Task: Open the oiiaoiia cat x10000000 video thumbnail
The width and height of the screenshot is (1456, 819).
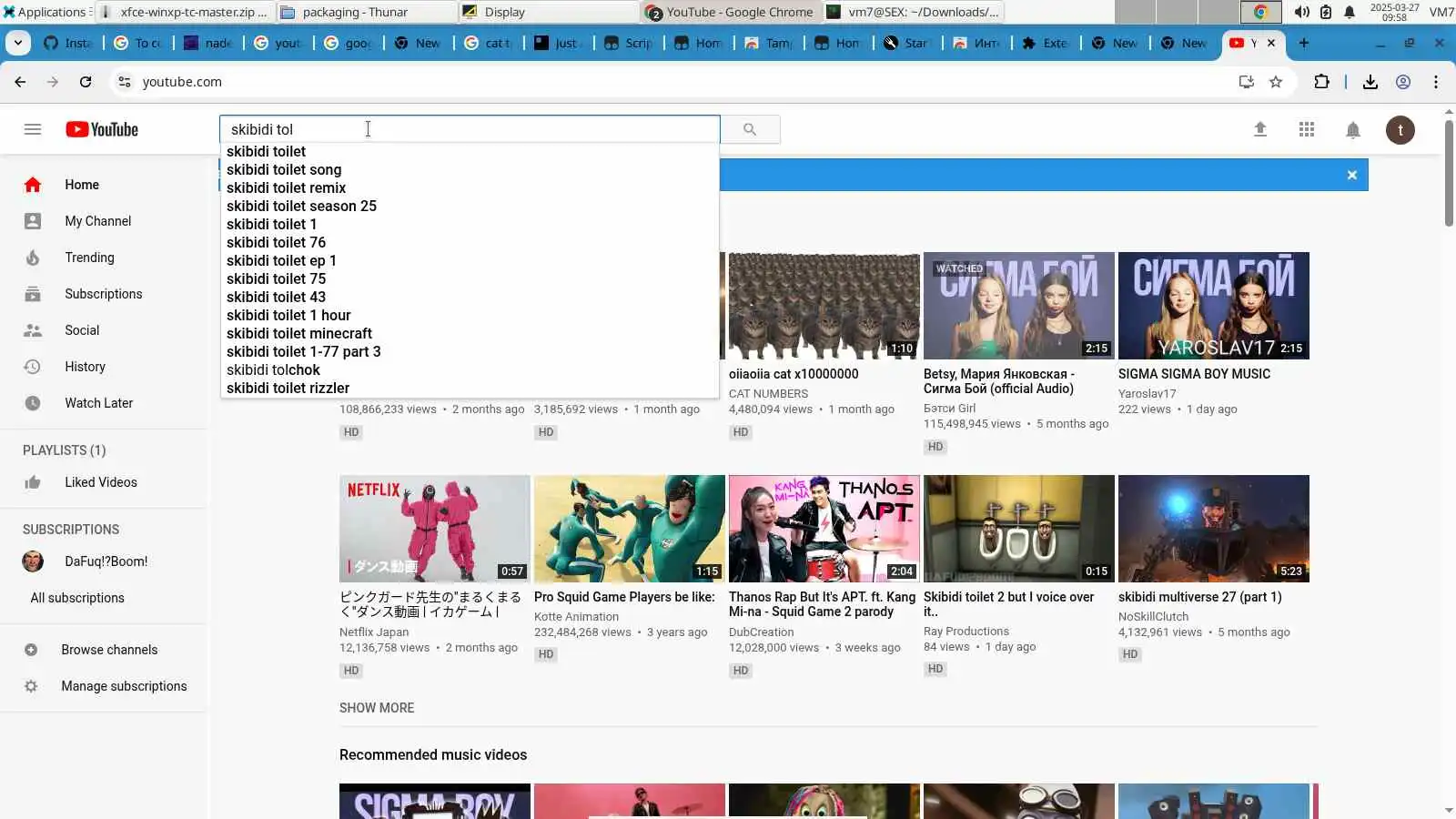Action: click(x=824, y=306)
